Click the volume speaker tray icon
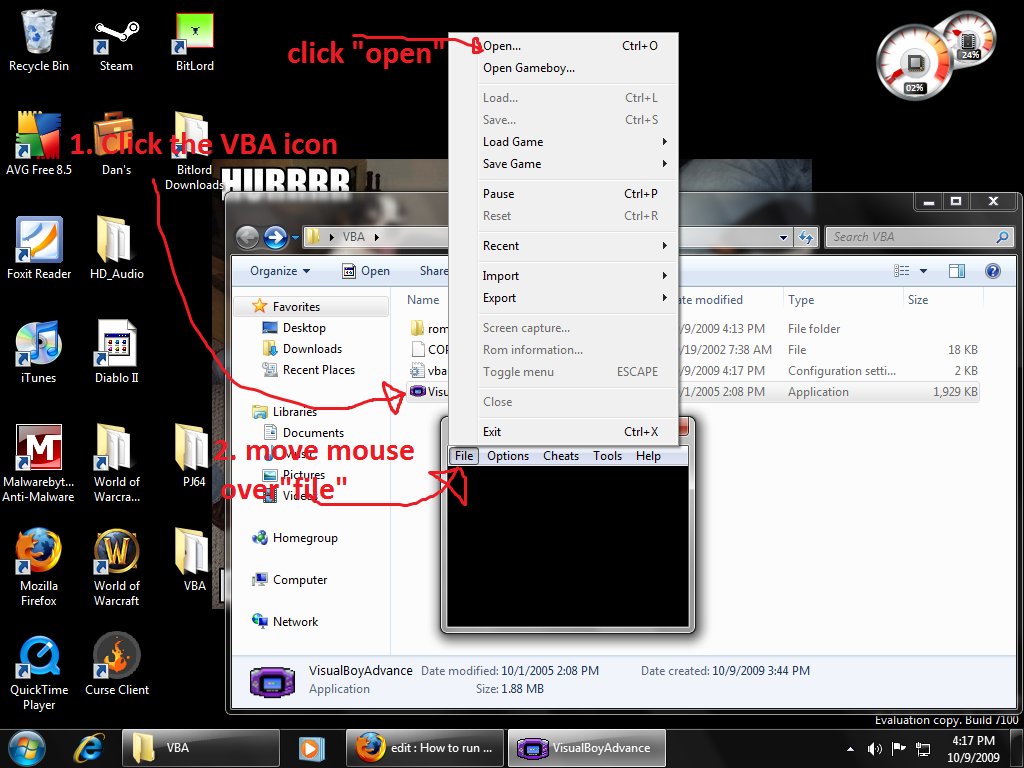The image size is (1024, 768). (x=874, y=748)
